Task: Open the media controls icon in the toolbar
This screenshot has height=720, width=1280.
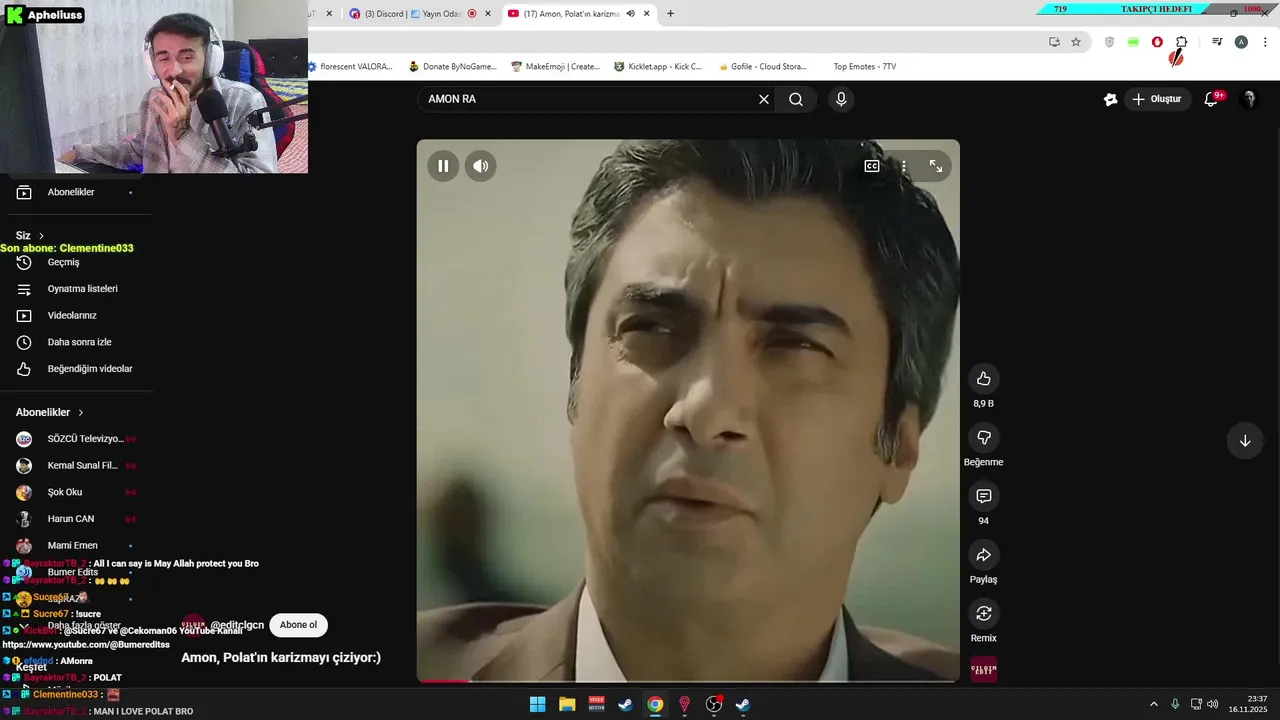Action: pyautogui.click(x=1217, y=42)
